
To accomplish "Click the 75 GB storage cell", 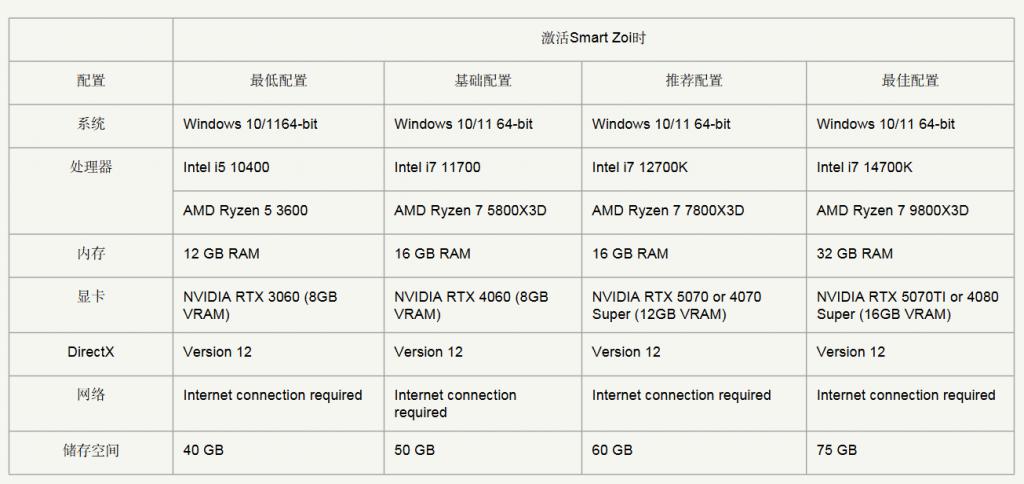I will [910, 452].
